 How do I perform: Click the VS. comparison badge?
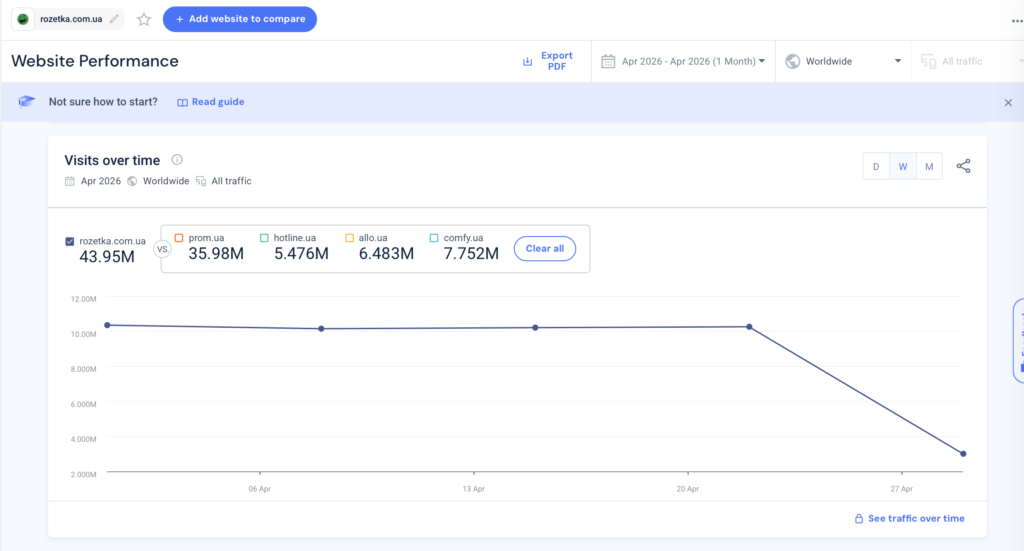pyautogui.click(x=163, y=249)
